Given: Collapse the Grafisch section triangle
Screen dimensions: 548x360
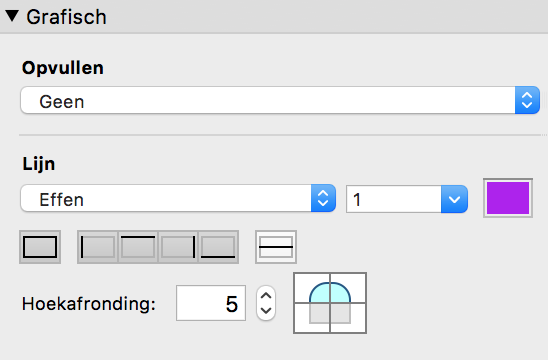Looking at the screenshot, I should pyautogui.click(x=12, y=16).
